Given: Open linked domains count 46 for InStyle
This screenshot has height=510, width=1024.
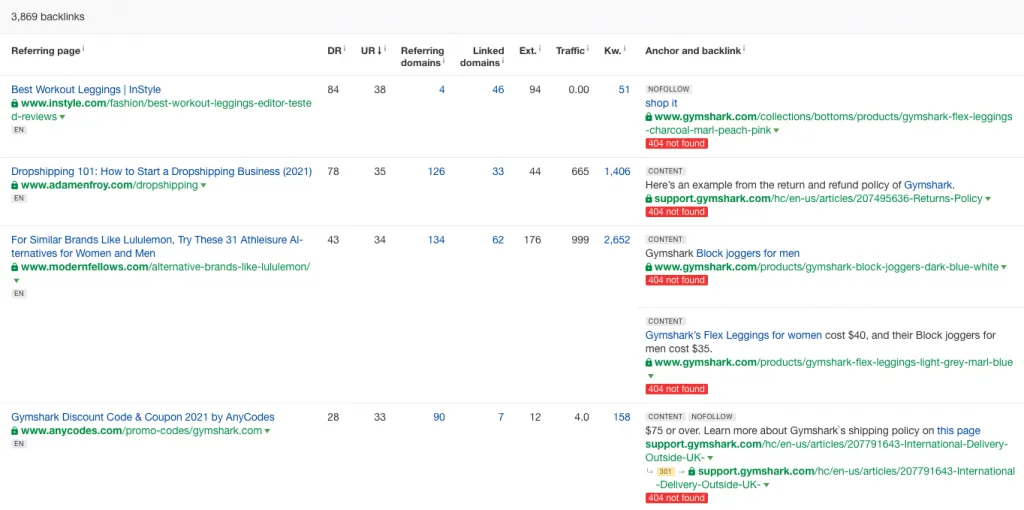Looking at the screenshot, I should pyautogui.click(x=498, y=89).
